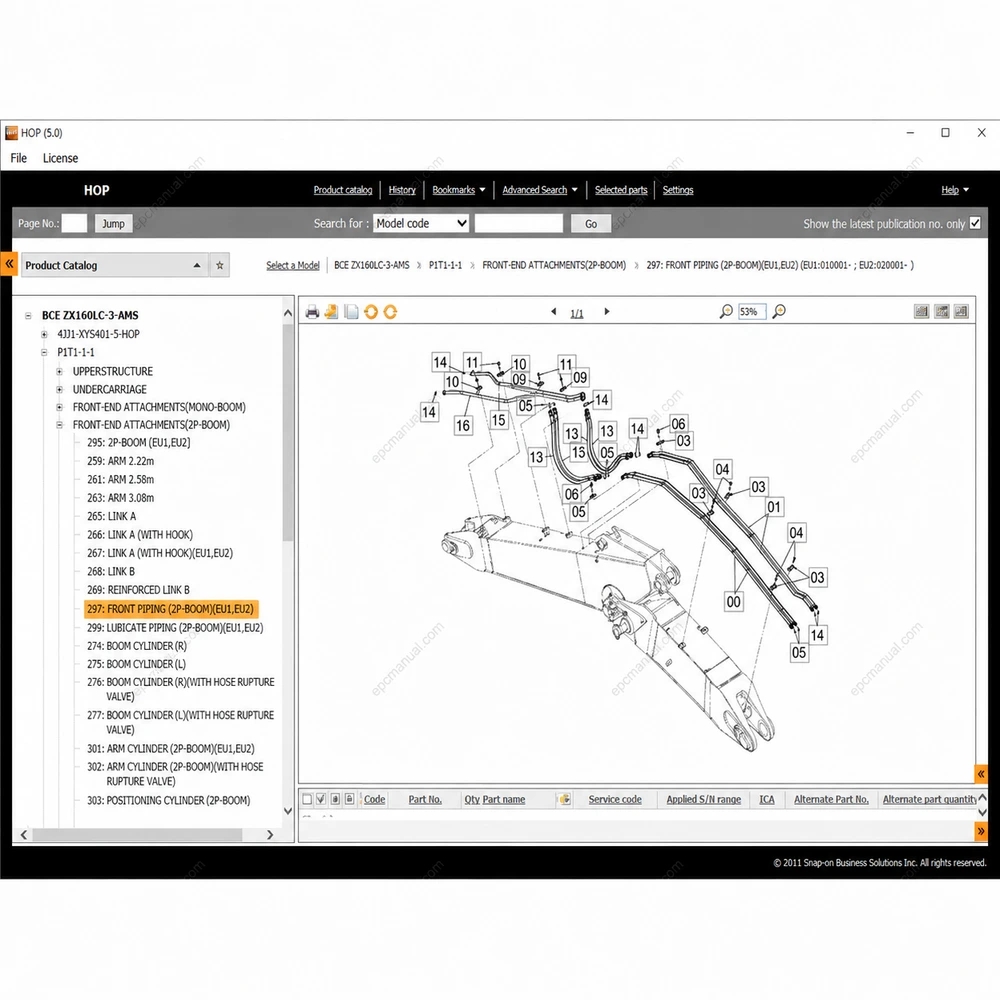Image resolution: width=1000 pixels, height=1000 pixels.
Task: Click callout 01 in the diagram
Action: pyautogui.click(x=774, y=507)
